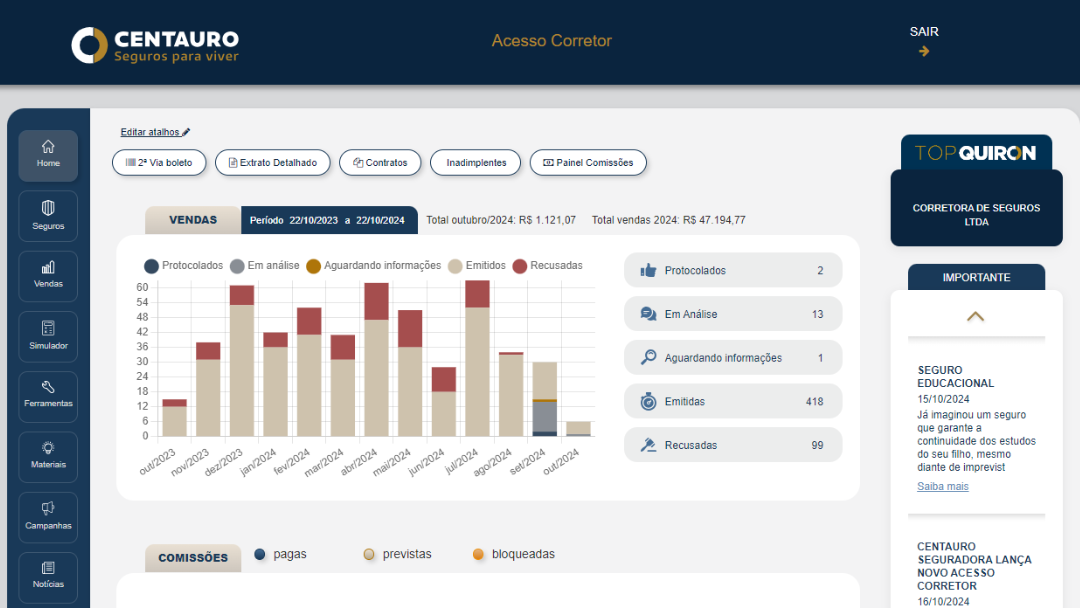
Task: Select the Comissões tab
Action: point(193,558)
